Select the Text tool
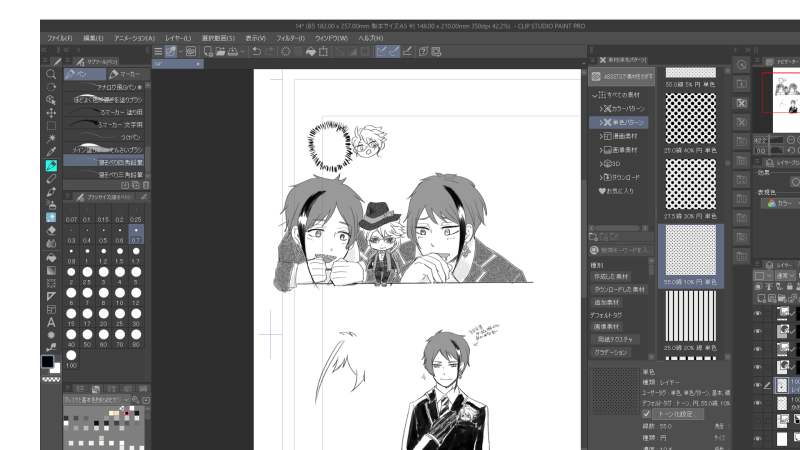The image size is (800, 450). tap(51, 322)
